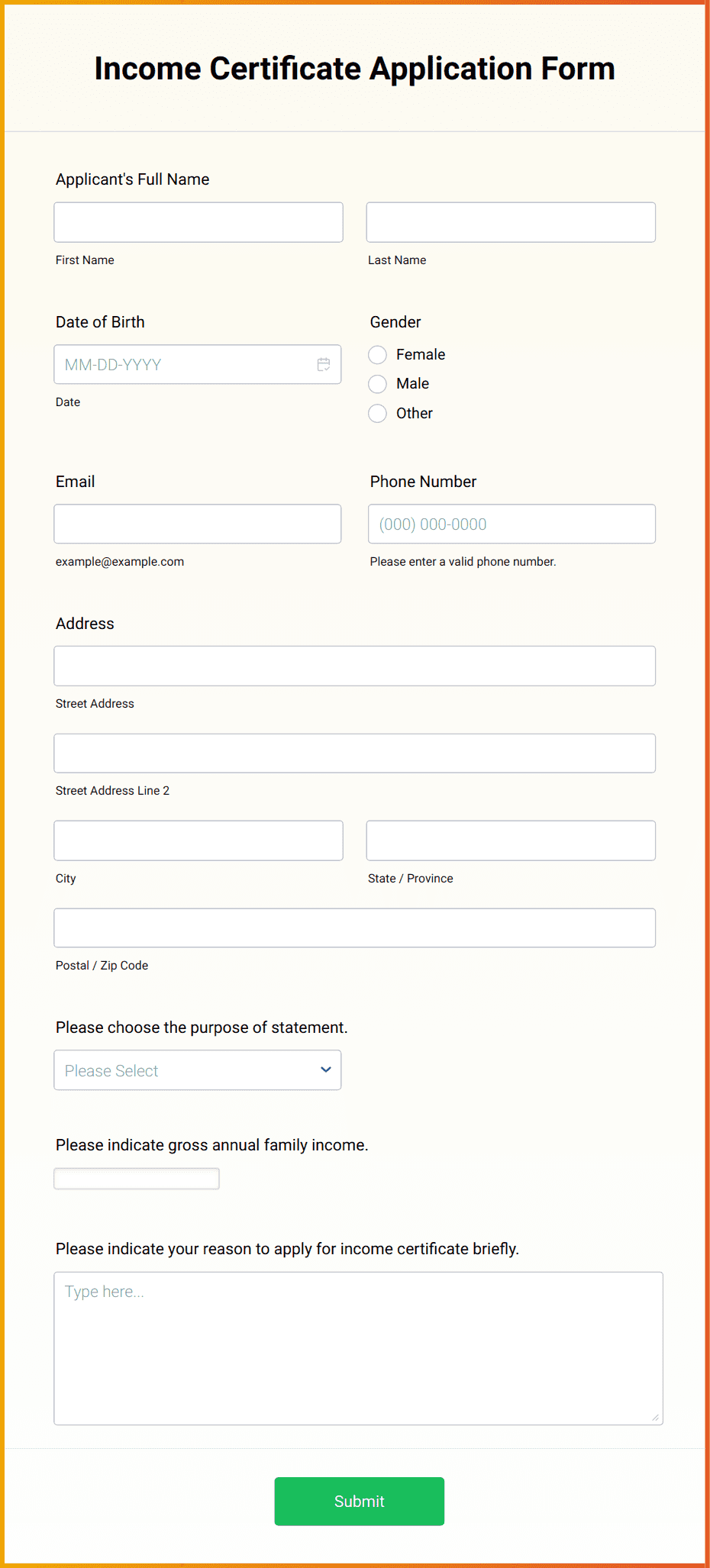Choose the Other gender option
Image resolution: width=710 pixels, height=1568 pixels.
(x=377, y=413)
